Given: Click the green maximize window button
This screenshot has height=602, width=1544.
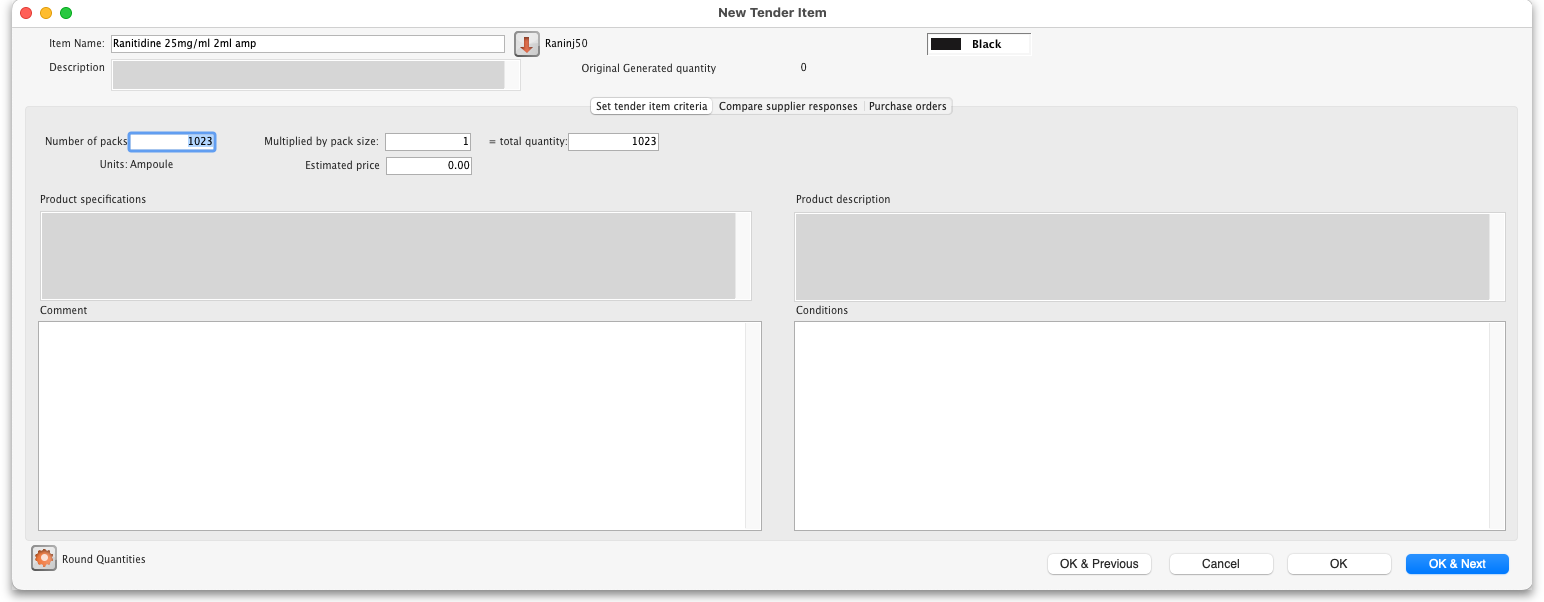Looking at the screenshot, I should (x=66, y=13).
